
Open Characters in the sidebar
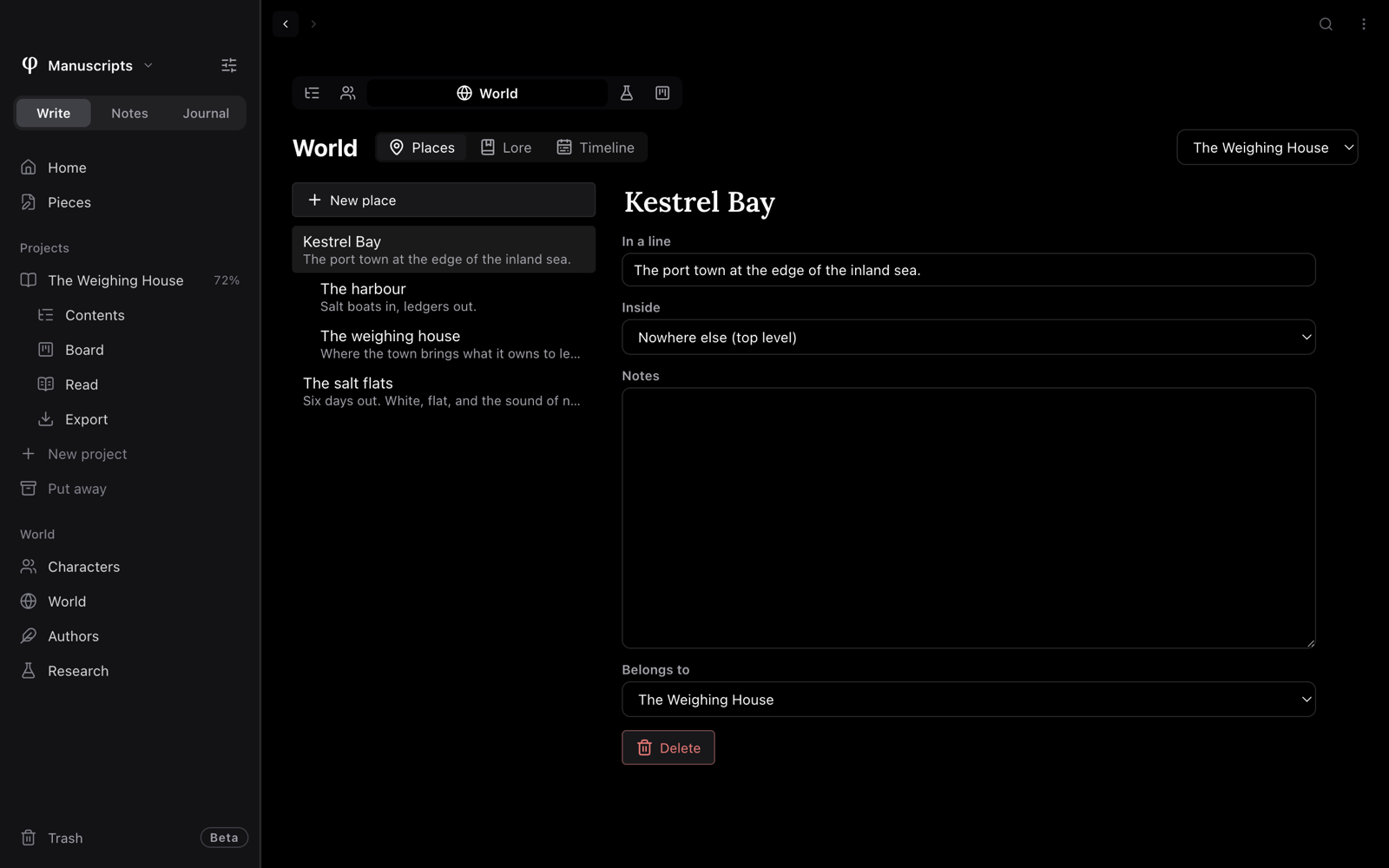pos(130,567)
